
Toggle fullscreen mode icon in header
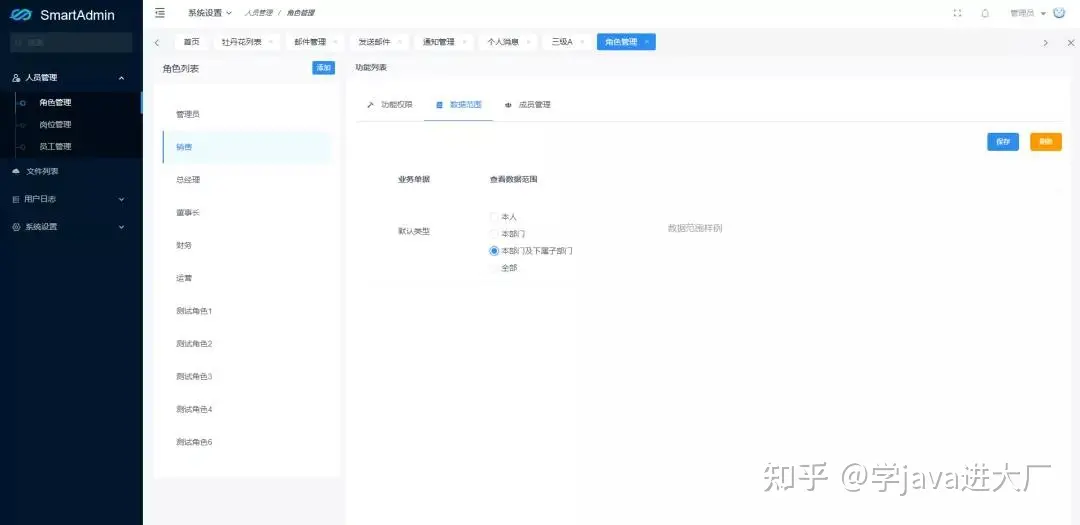pyautogui.click(x=957, y=13)
